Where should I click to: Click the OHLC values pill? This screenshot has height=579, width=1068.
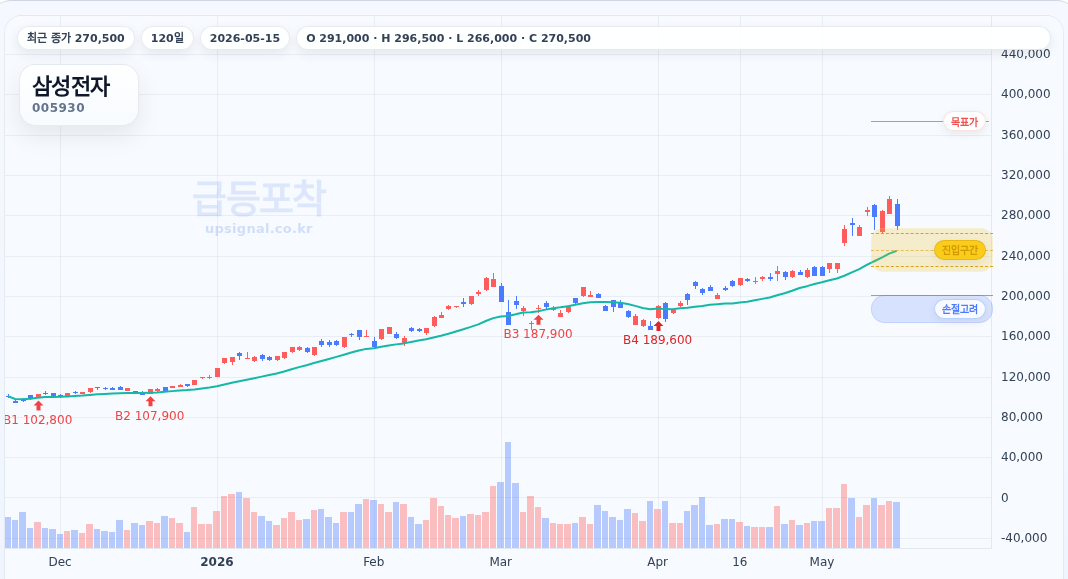(673, 38)
